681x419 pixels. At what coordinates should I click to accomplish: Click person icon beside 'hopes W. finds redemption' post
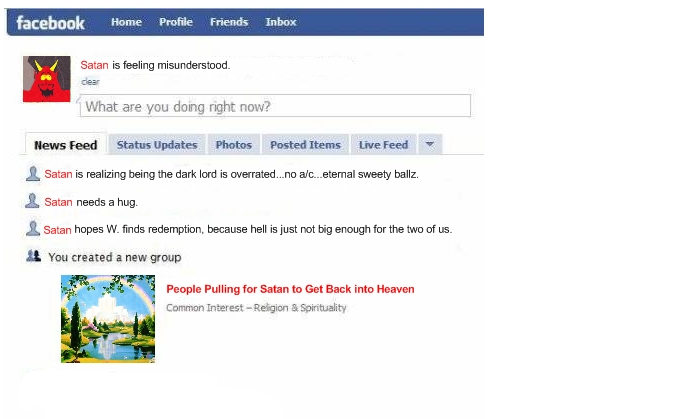pyautogui.click(x=33, y=228)
